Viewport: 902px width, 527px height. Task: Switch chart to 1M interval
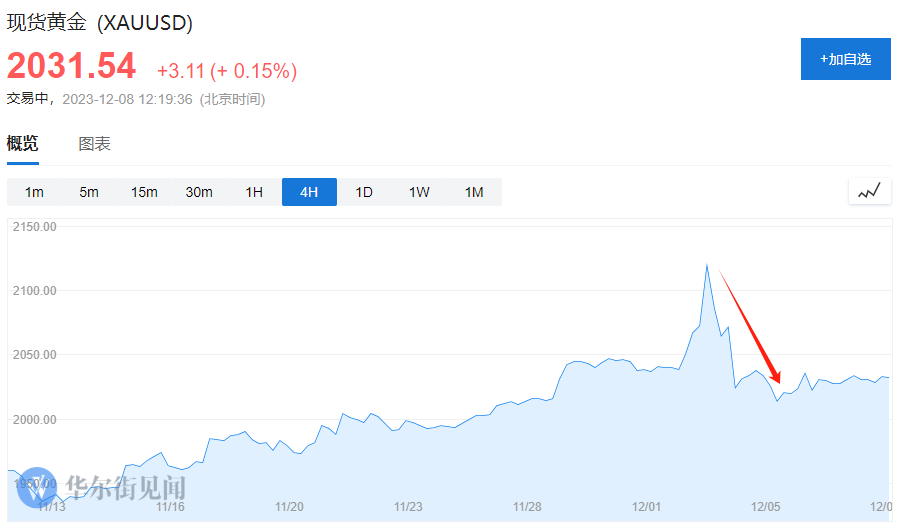474,192
